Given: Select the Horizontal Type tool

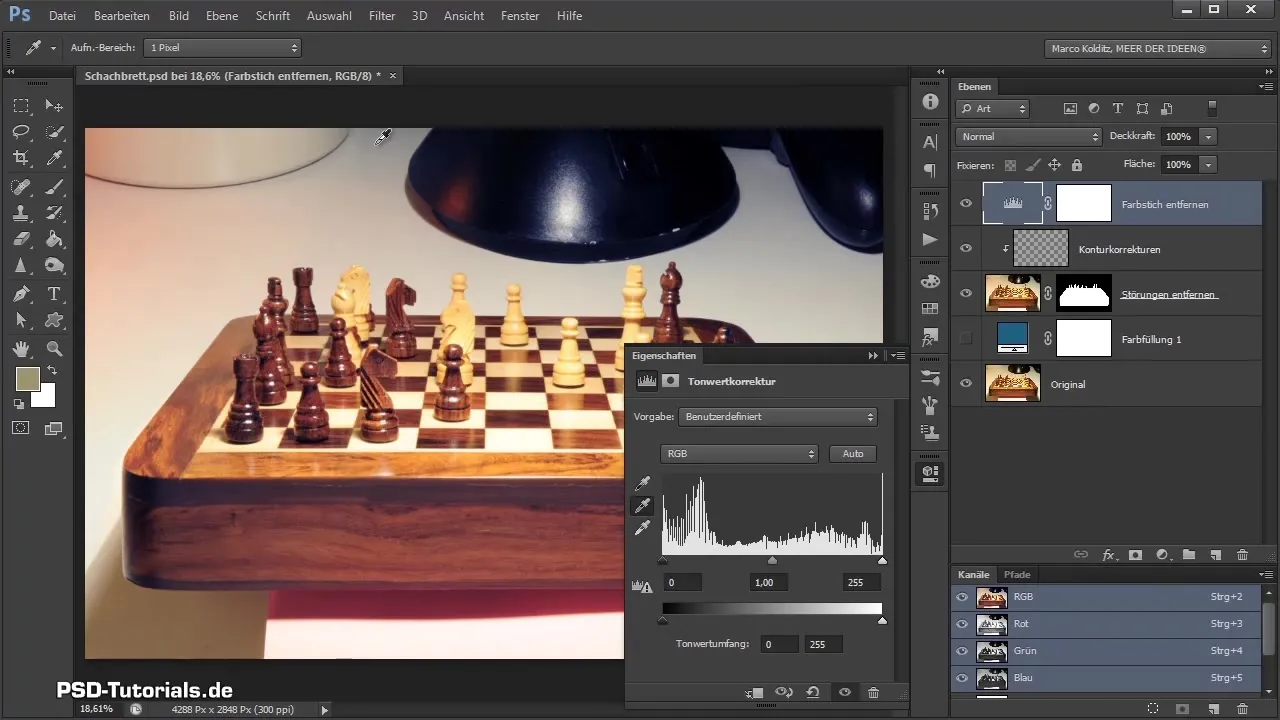Looking at the screenshot, I should coord(54,294).
